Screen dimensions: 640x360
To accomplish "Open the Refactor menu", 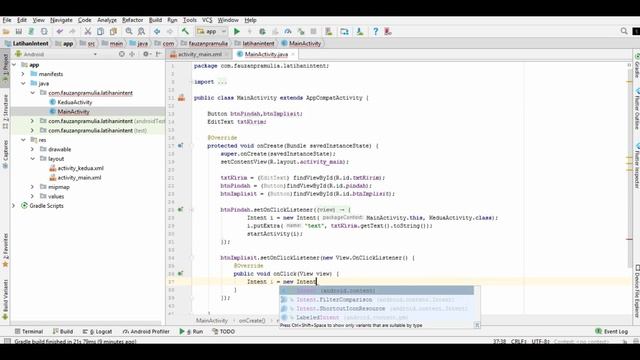I will (x=133, y=20).
